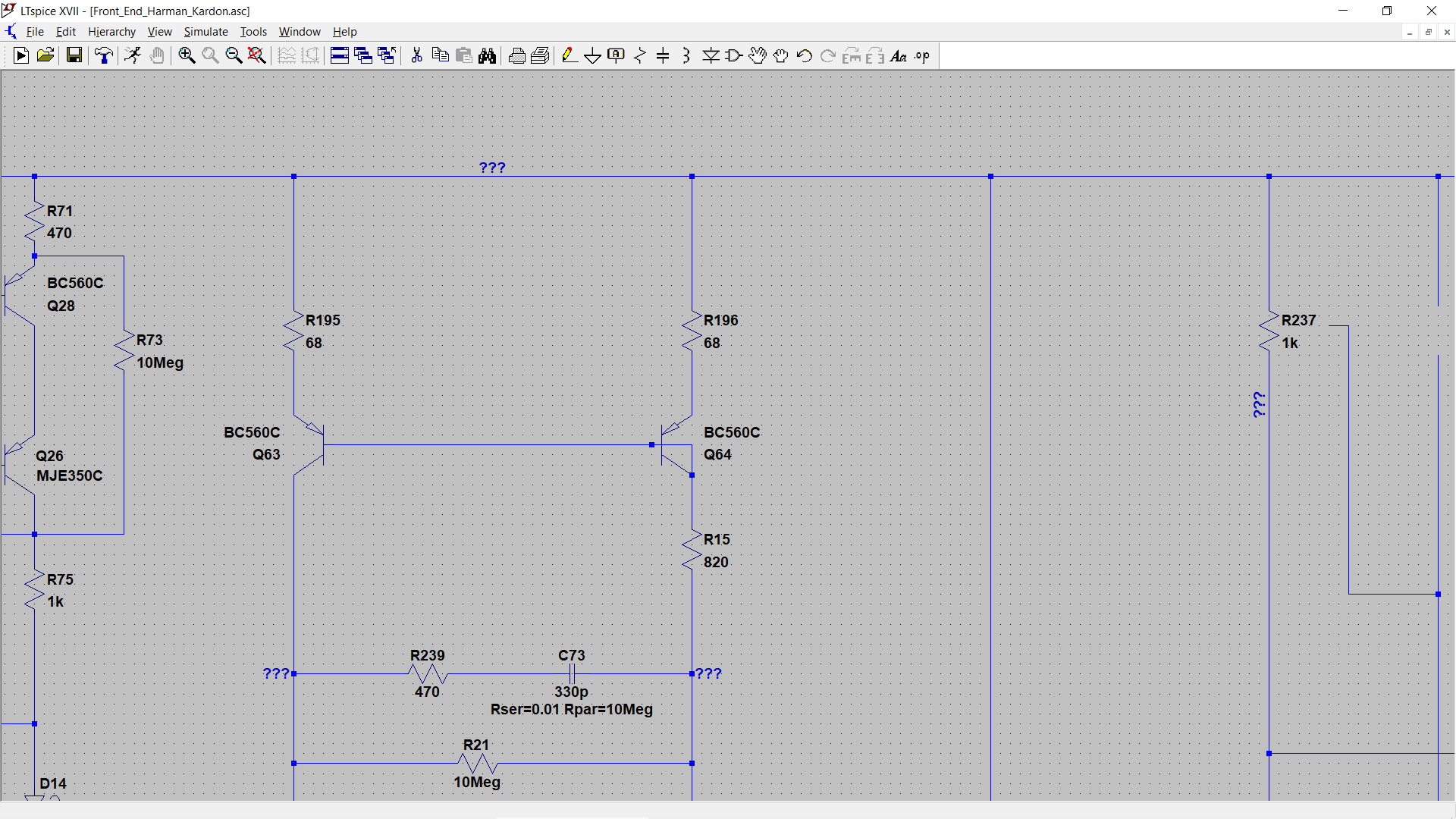
Task: Restore the inner document window
Action: pyautogui.click(x=1429, y=32)
